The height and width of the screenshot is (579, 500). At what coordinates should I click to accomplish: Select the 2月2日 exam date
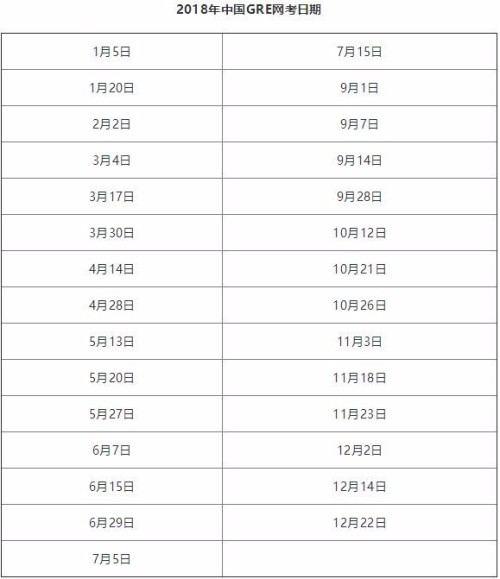(x=112, y=124)
